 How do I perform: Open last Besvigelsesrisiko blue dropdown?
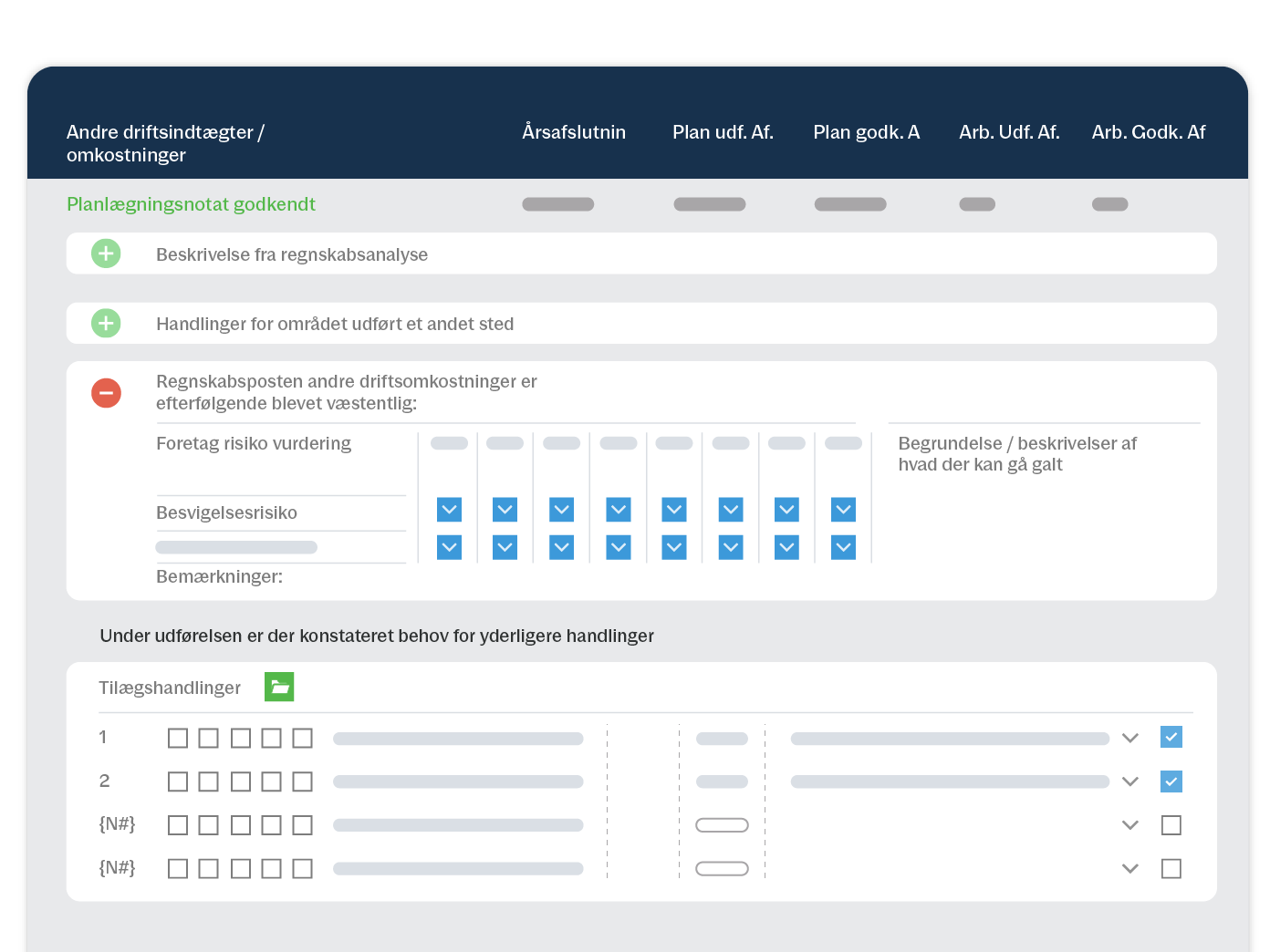843,510
